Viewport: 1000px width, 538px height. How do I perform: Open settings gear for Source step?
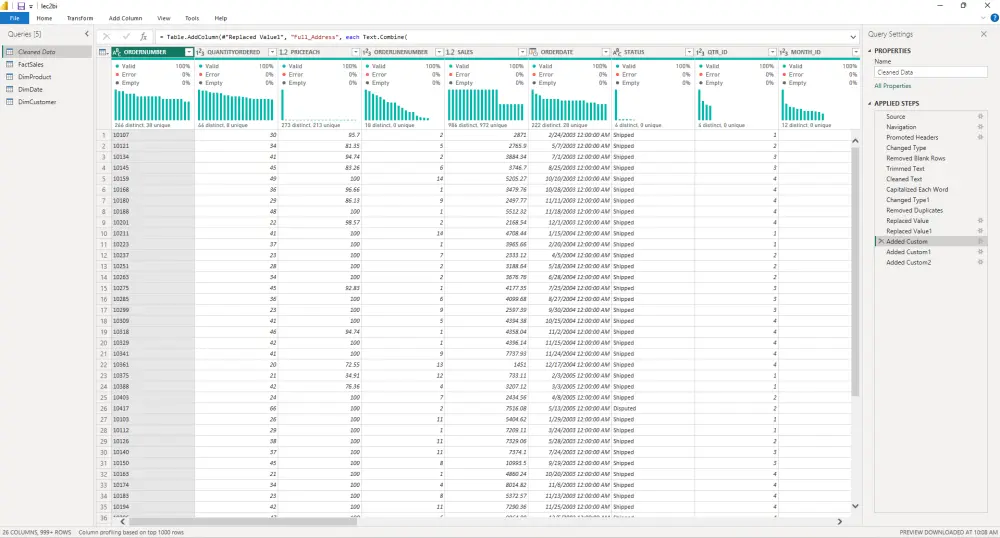[980, 117]
